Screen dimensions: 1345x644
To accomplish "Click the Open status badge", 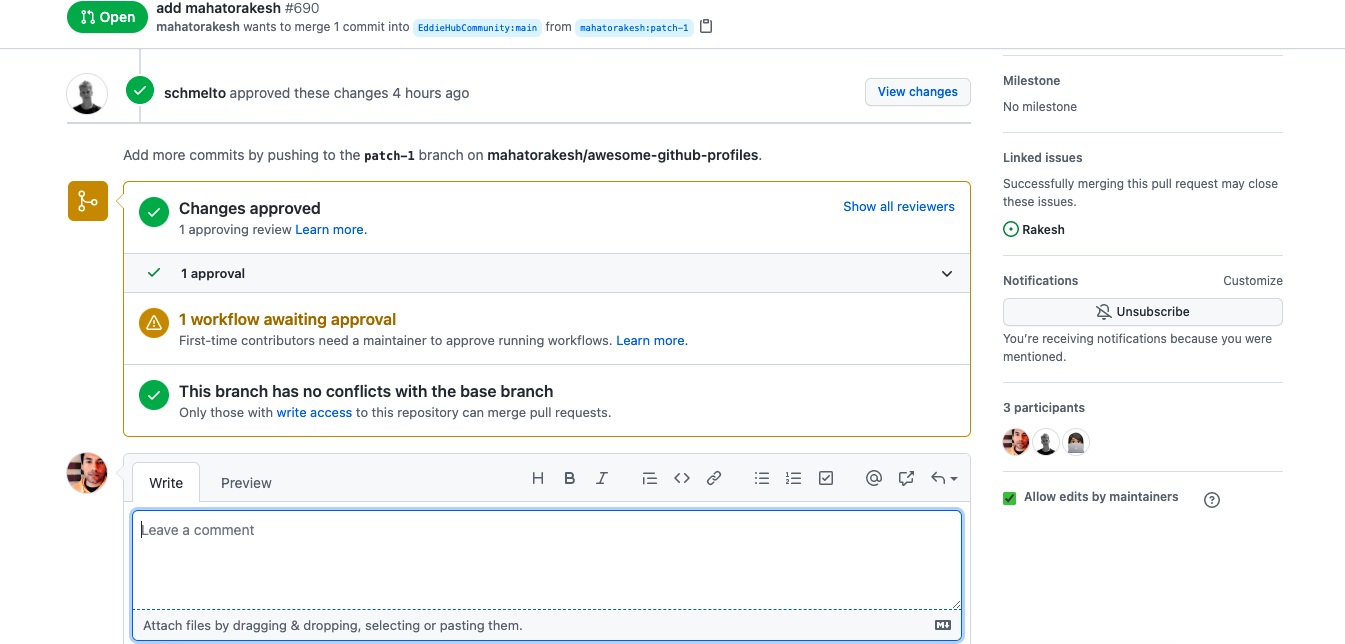I will (x=107, y=17).
